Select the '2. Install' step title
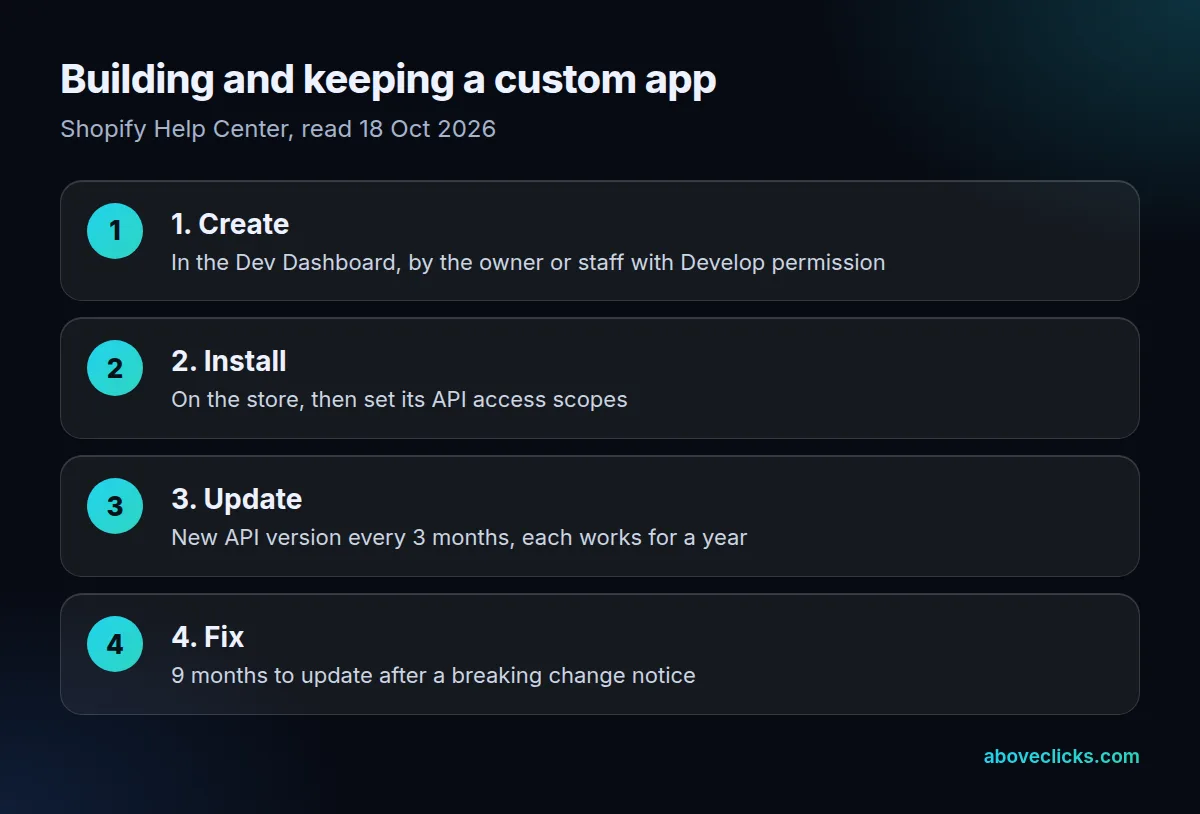This screenshot has width=1200, height=814. pyautogui.click(x=229, y=361)
